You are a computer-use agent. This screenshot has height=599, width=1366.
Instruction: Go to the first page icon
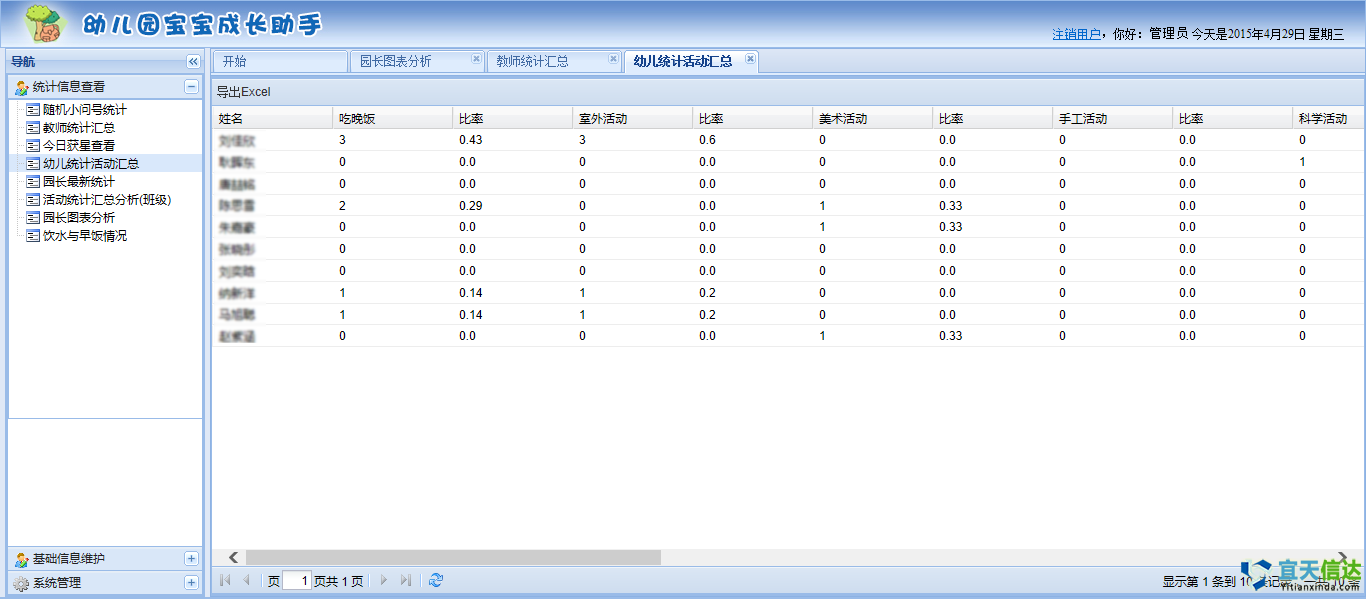(x=225, y=581)
